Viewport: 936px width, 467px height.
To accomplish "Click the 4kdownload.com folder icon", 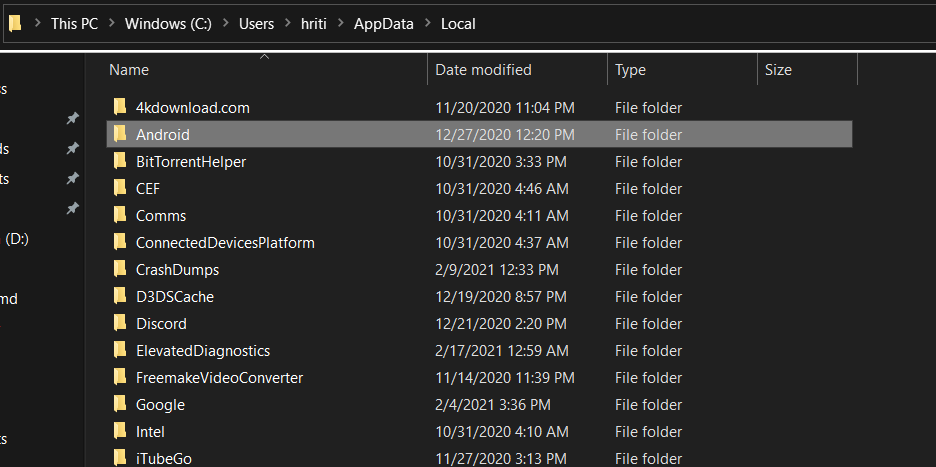I will pos(120,107).
